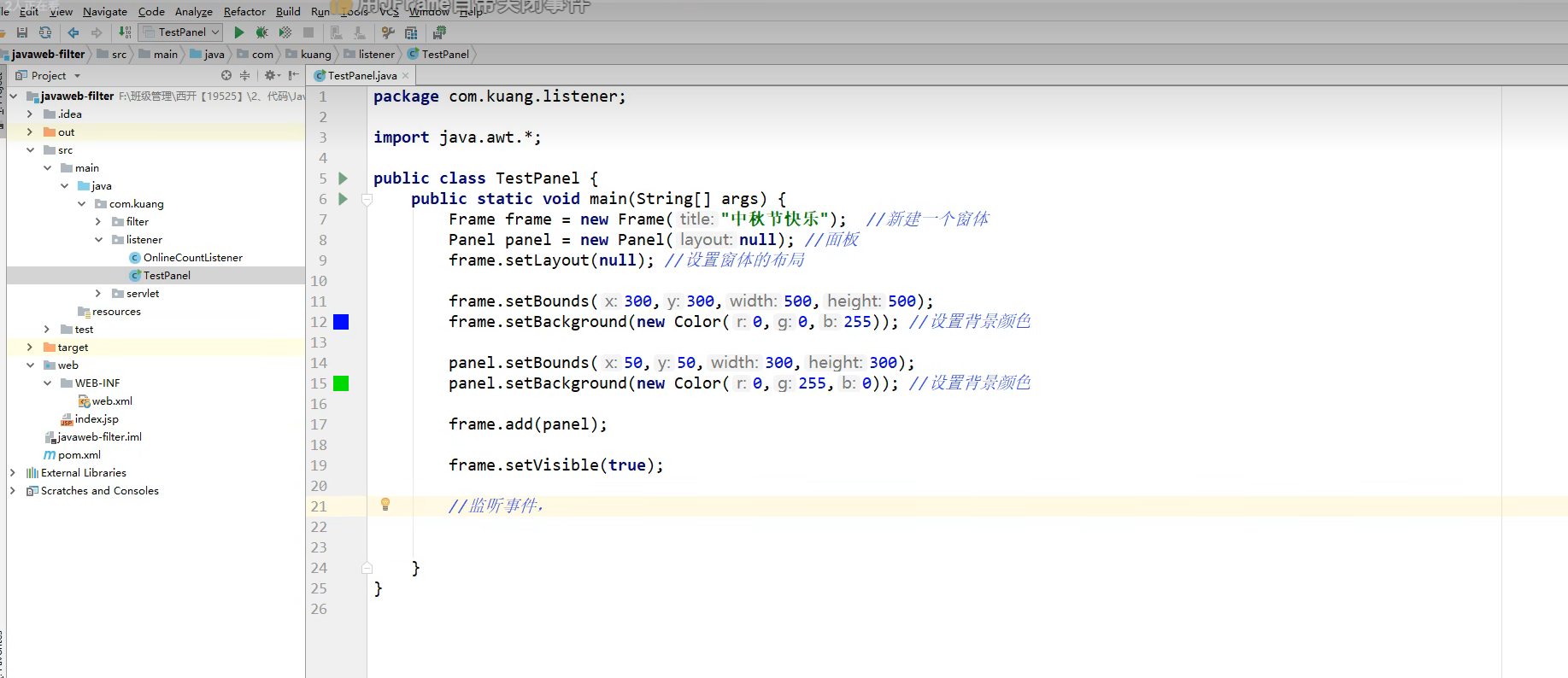This screenshot has height=678, width=1568.
Task: Close the TestPanel.java editor tab
Action: (406, 76)
